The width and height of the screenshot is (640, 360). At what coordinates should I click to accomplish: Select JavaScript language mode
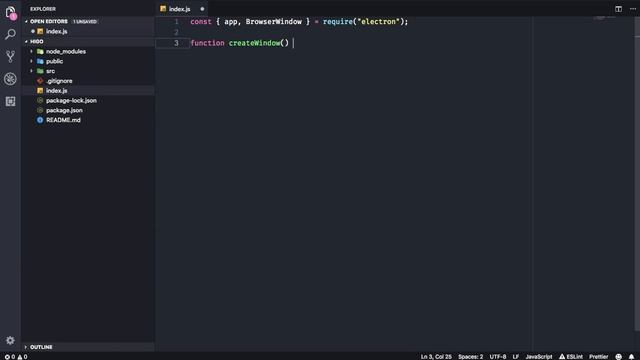coord(539,356)
